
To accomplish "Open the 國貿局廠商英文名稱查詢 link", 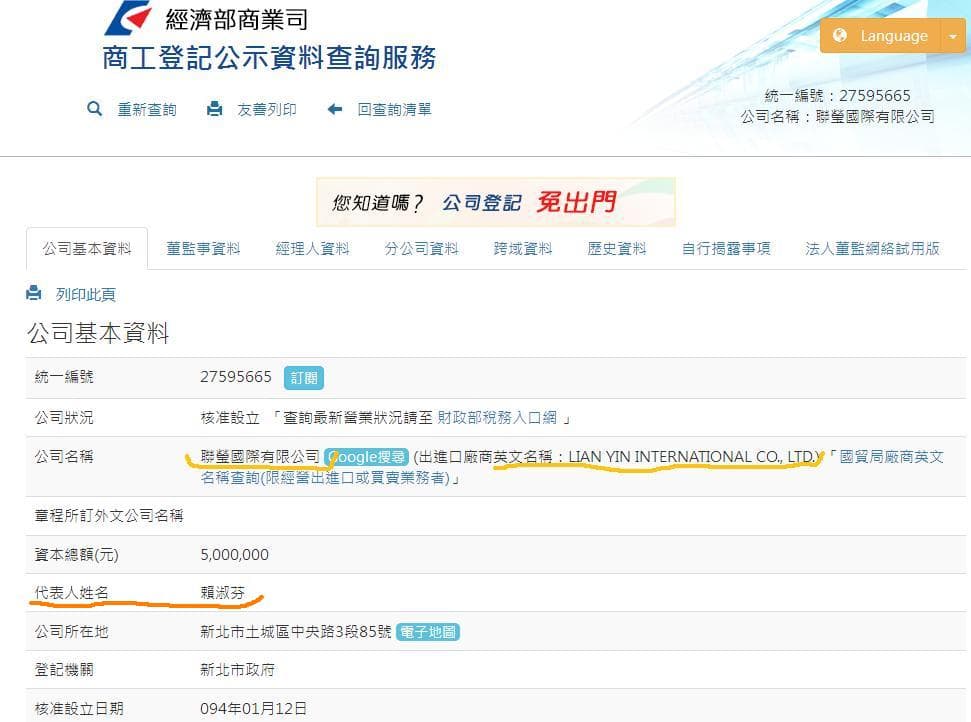I will click(572, 467).
